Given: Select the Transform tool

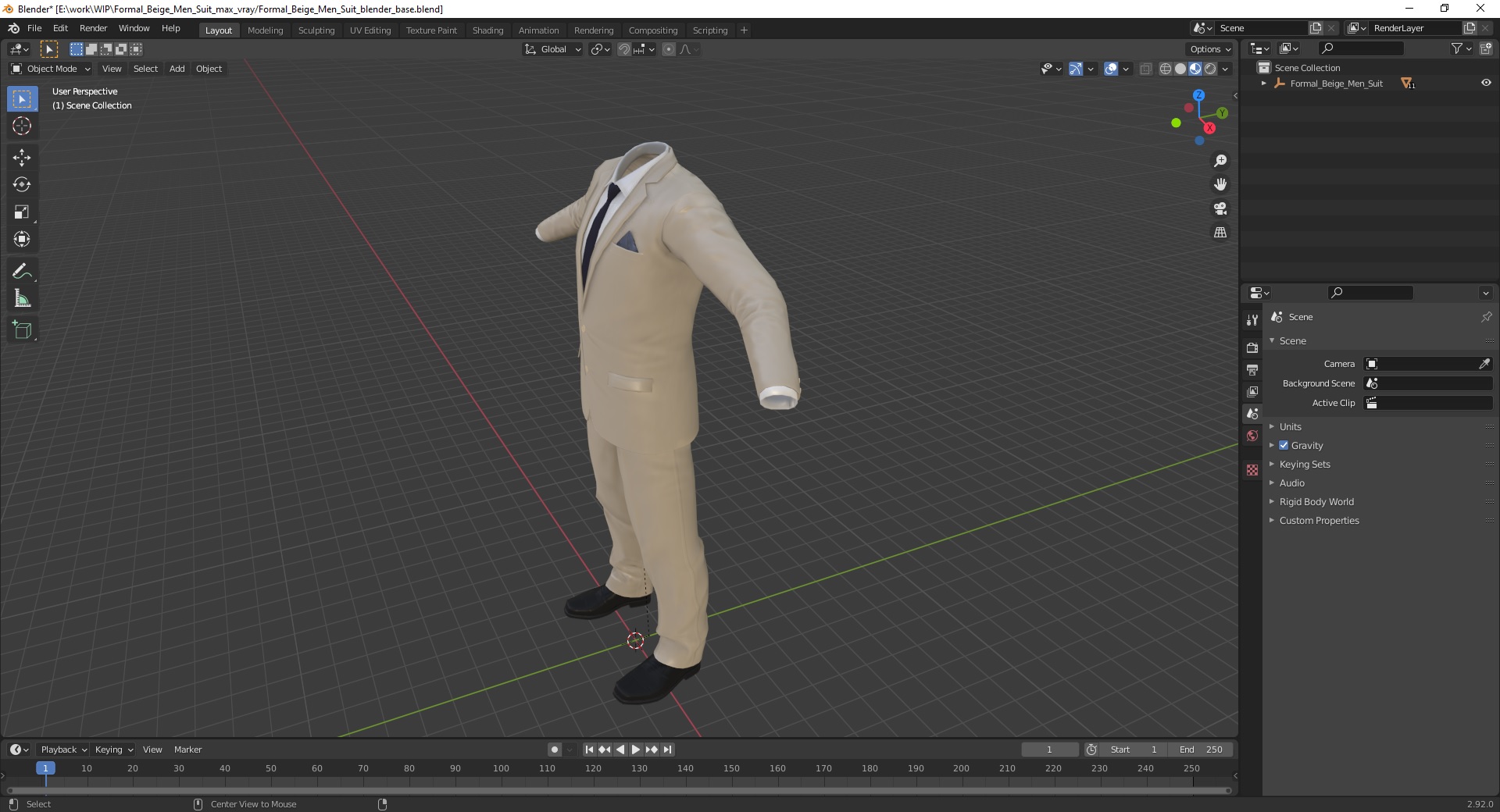Looking at the screenshot, I should 22,240.
